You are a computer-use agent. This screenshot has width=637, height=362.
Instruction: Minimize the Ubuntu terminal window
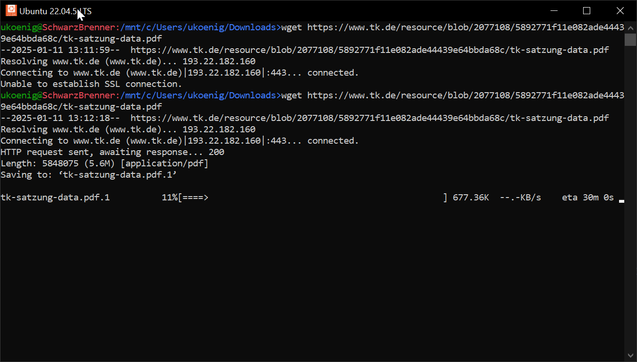pos(554,11)
